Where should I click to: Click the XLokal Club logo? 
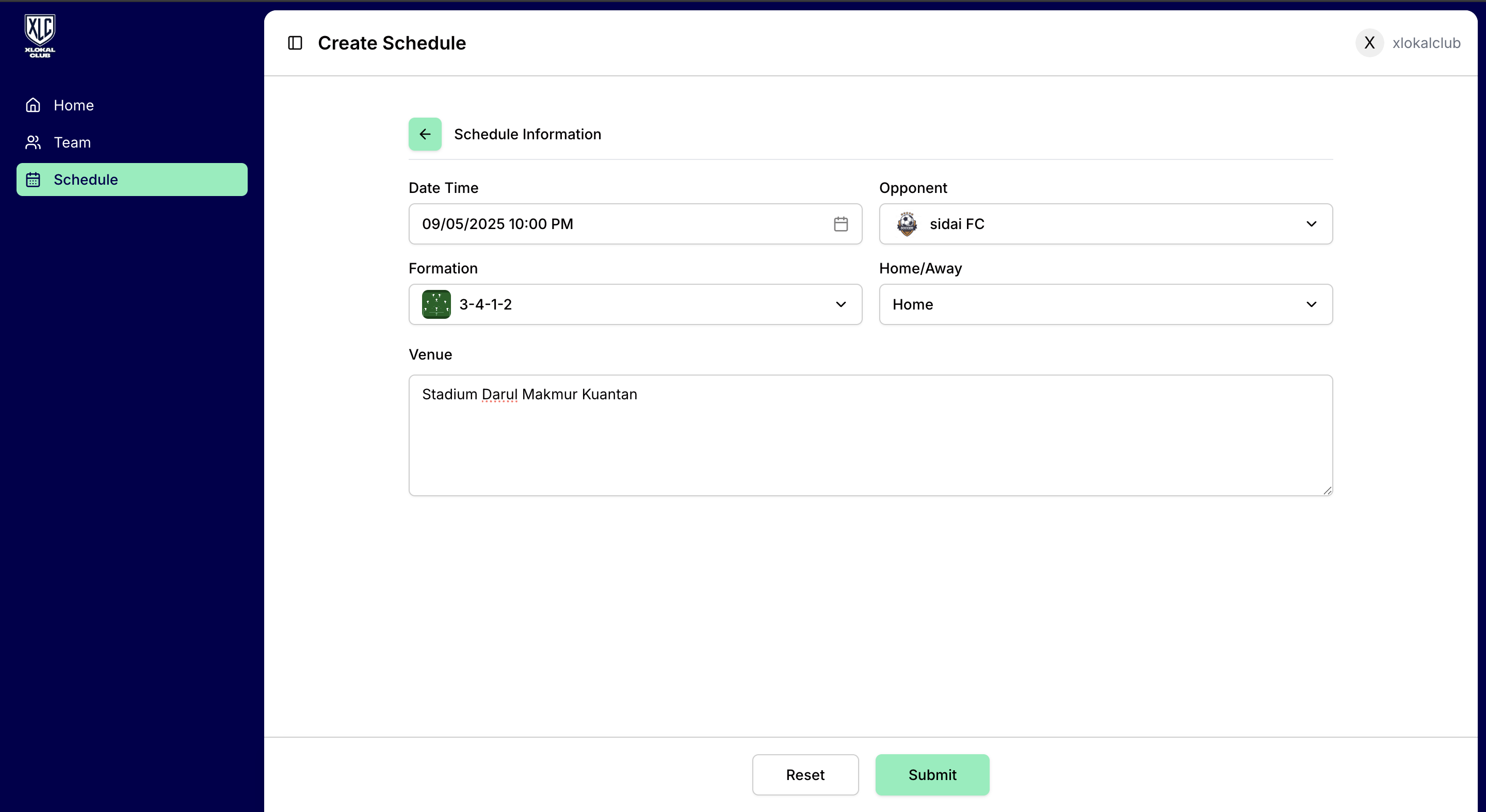point(40,36)
